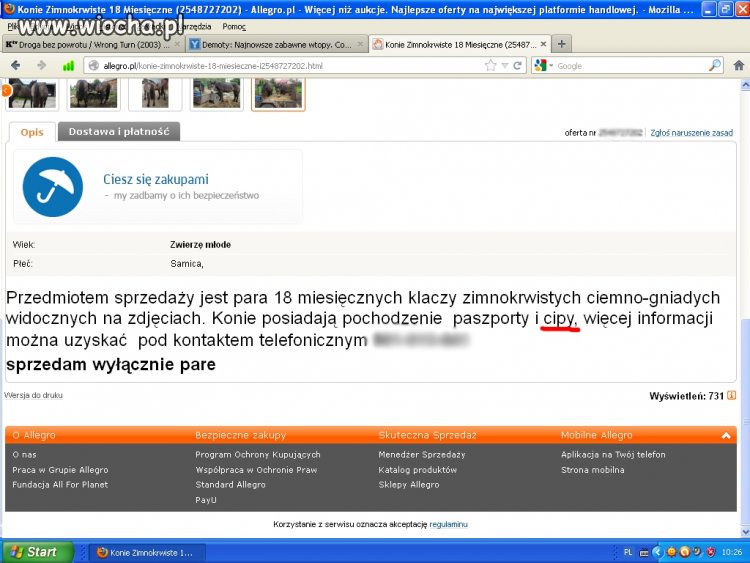Collapse footer with white up arrow

[x=726, y=435]
